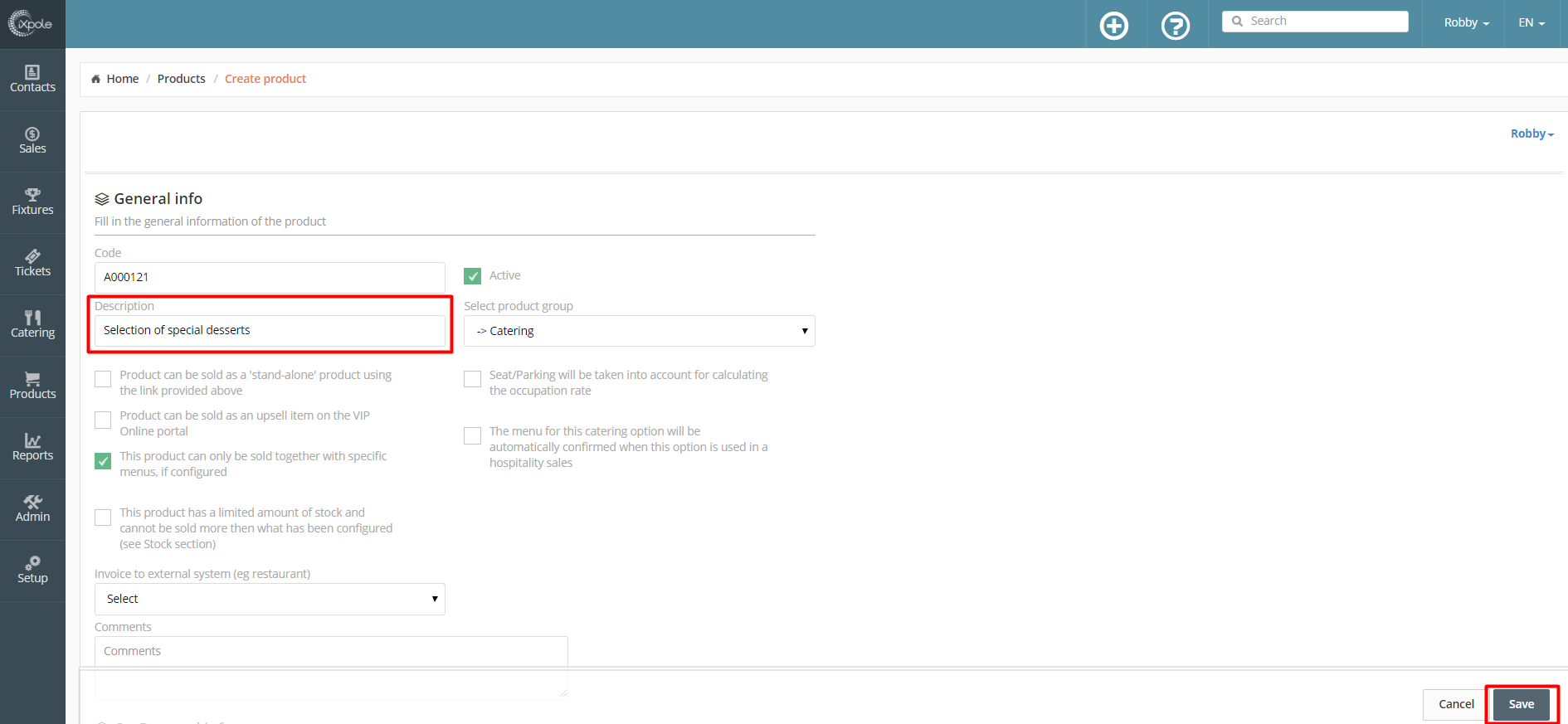The width and height of the screenshot is (1568, 724).
Task: Open the Select product group dropdown
Action: pos(640,331)
